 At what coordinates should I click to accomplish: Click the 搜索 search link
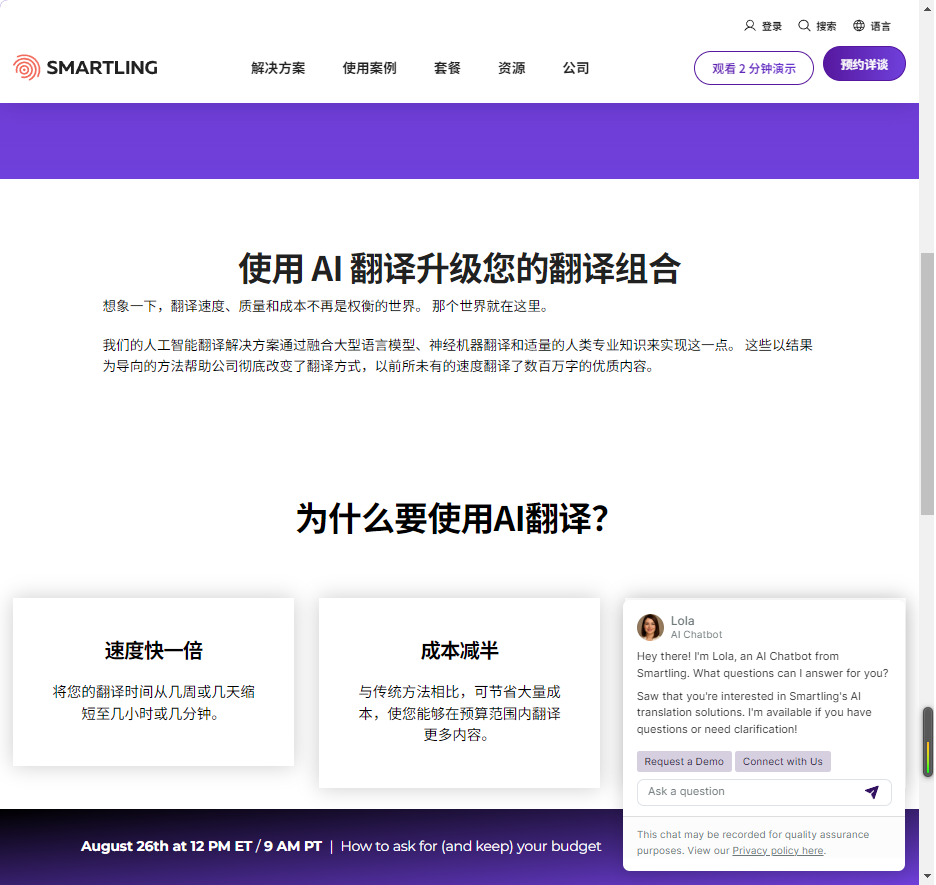click(x=826, y=26)
